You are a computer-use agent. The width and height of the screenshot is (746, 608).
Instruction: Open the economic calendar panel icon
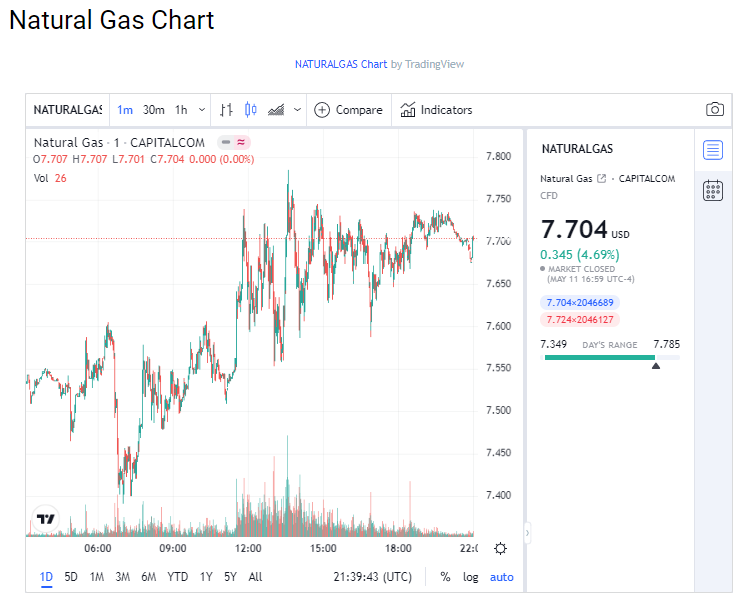713,191
